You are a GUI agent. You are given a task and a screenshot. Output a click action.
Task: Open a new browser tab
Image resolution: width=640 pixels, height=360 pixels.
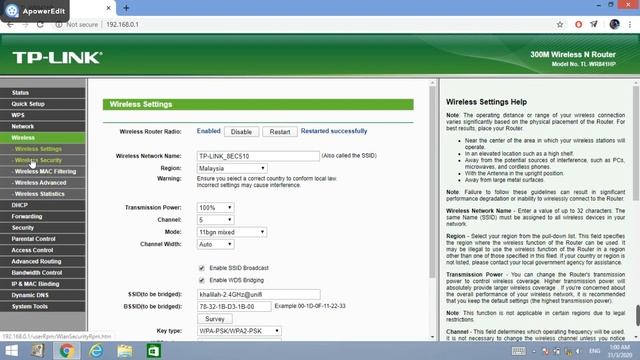pyautogui.click(x=126, y=8)
